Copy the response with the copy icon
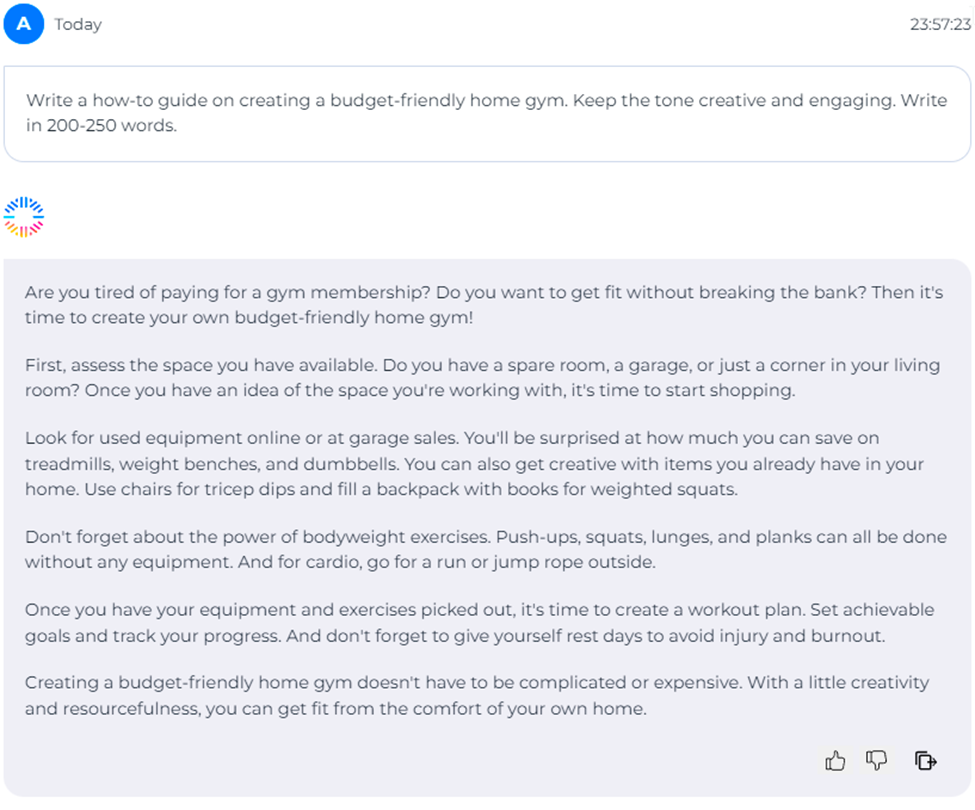 [925, 761]
